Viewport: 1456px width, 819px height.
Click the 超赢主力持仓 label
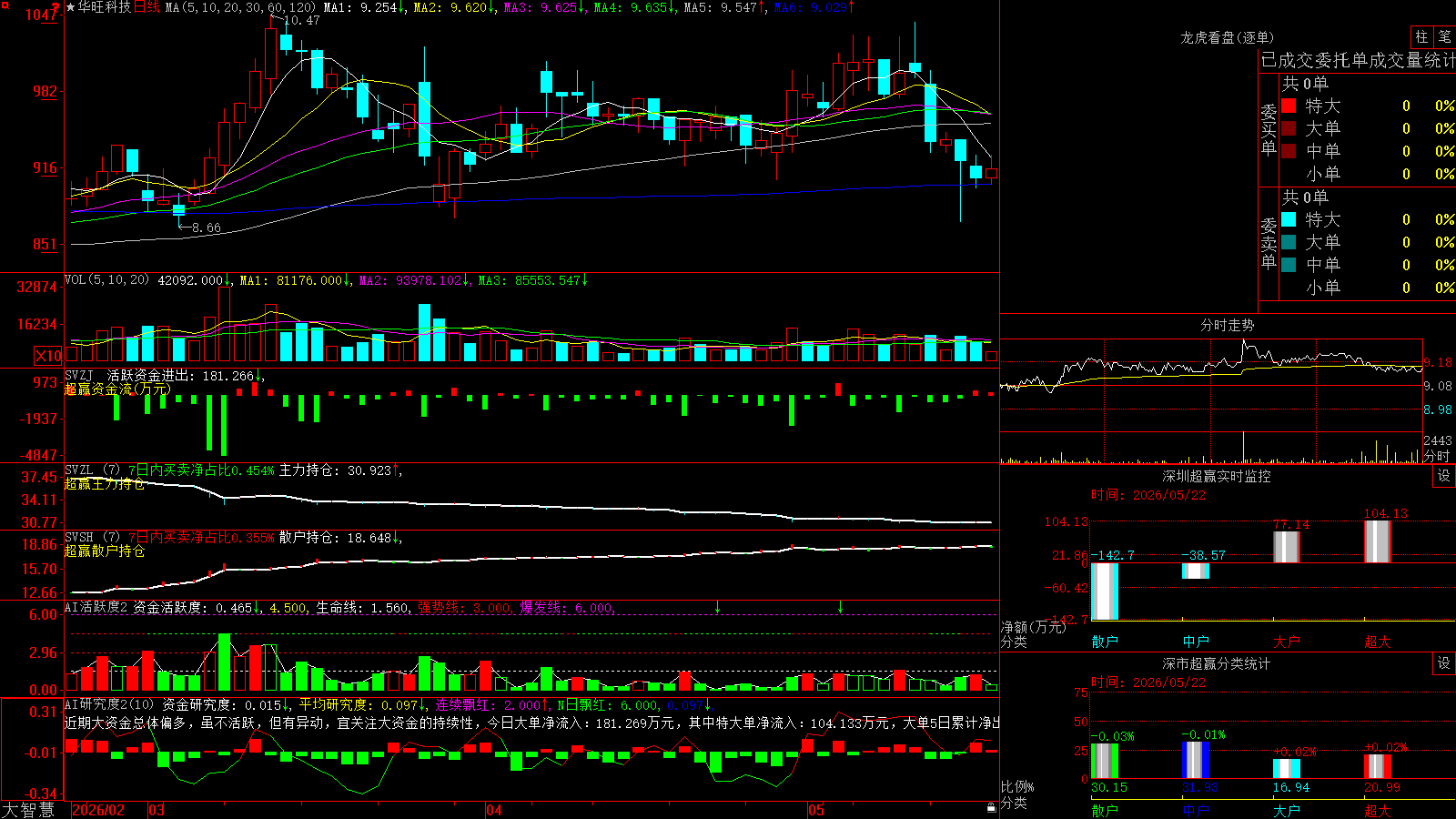click(x=105, y=484)
